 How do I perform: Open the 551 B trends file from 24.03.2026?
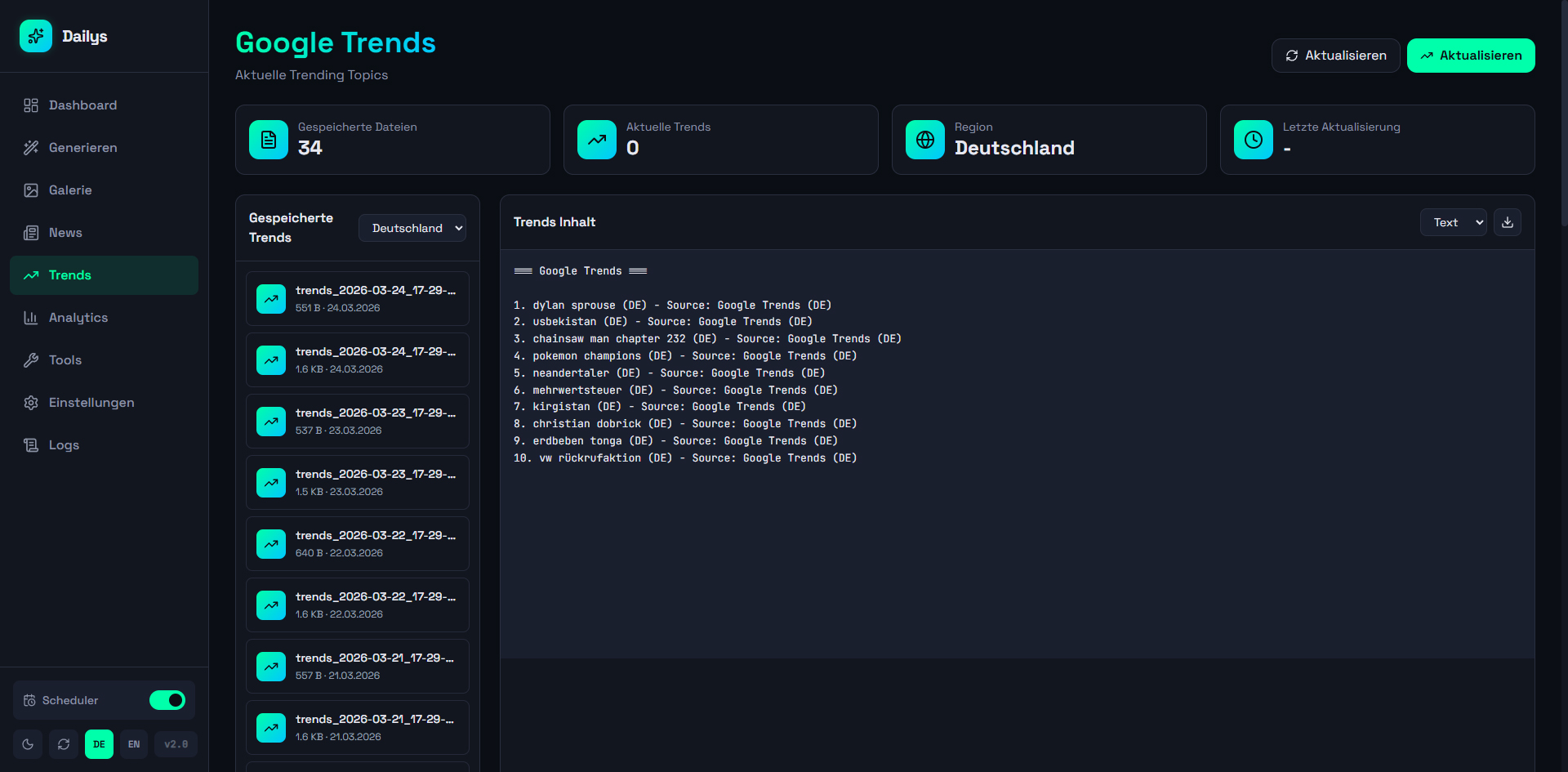click(x=358, y=299)
